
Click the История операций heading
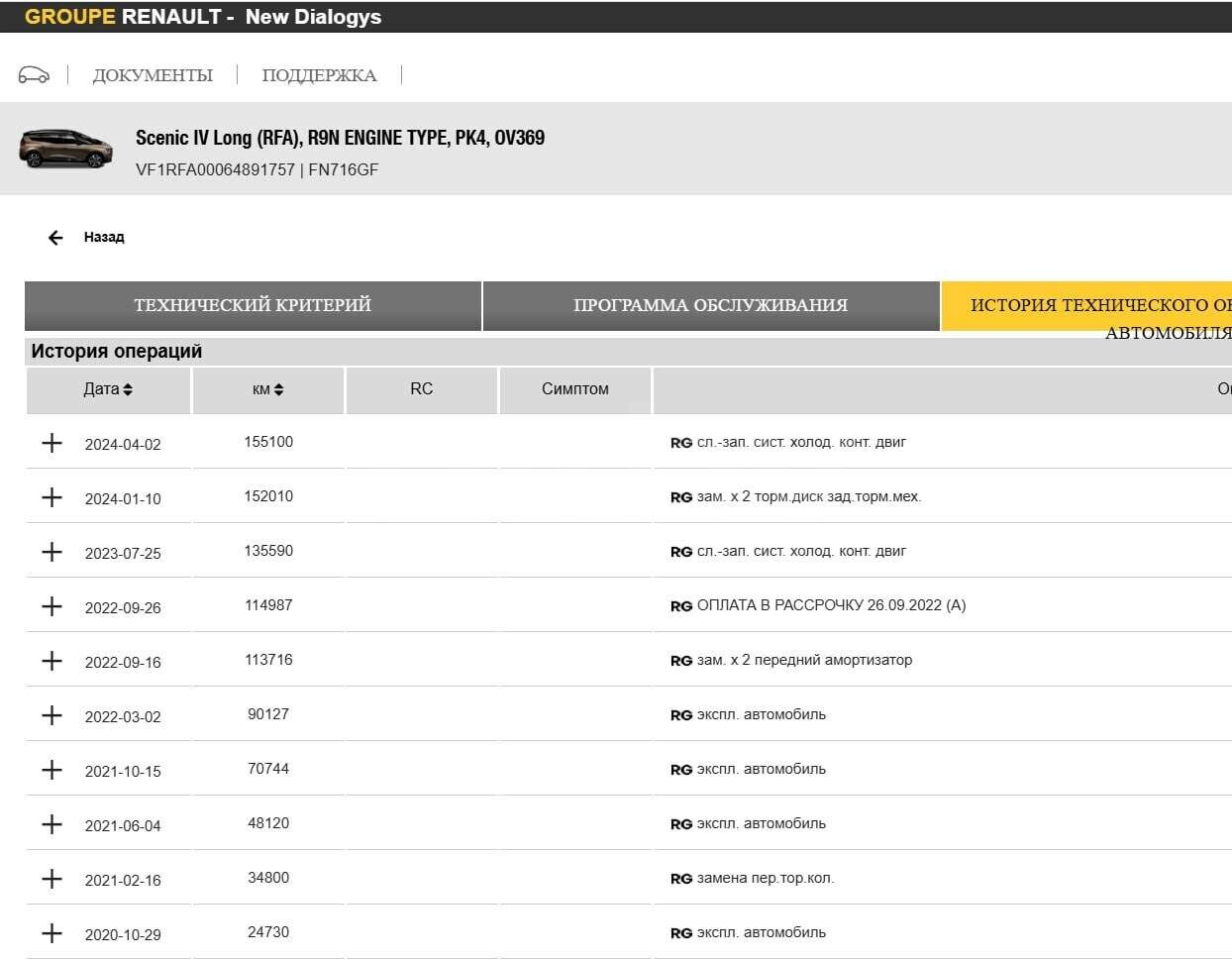click(x=116, y=351)
